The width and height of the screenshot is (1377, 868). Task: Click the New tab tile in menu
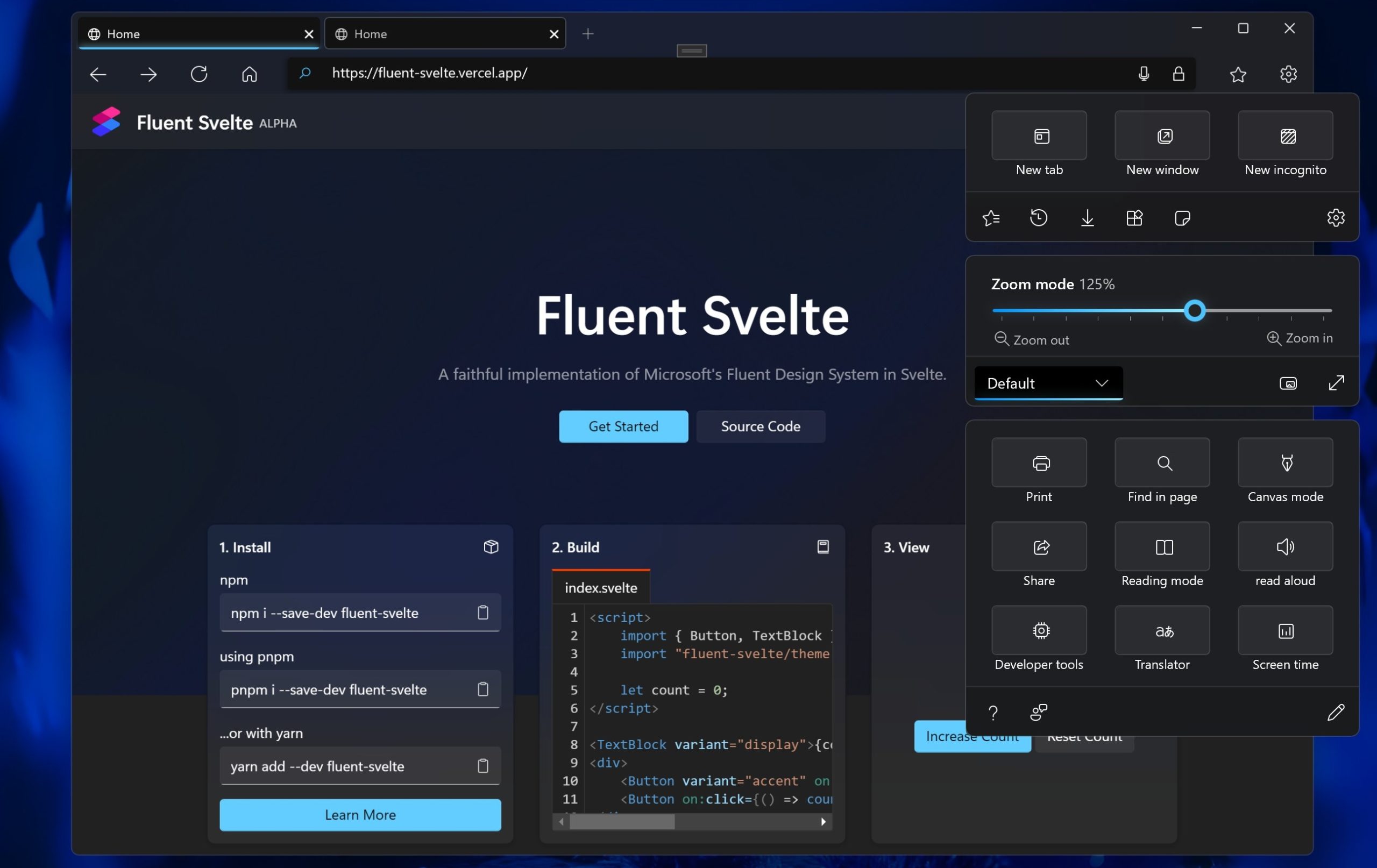[1039, 136]
